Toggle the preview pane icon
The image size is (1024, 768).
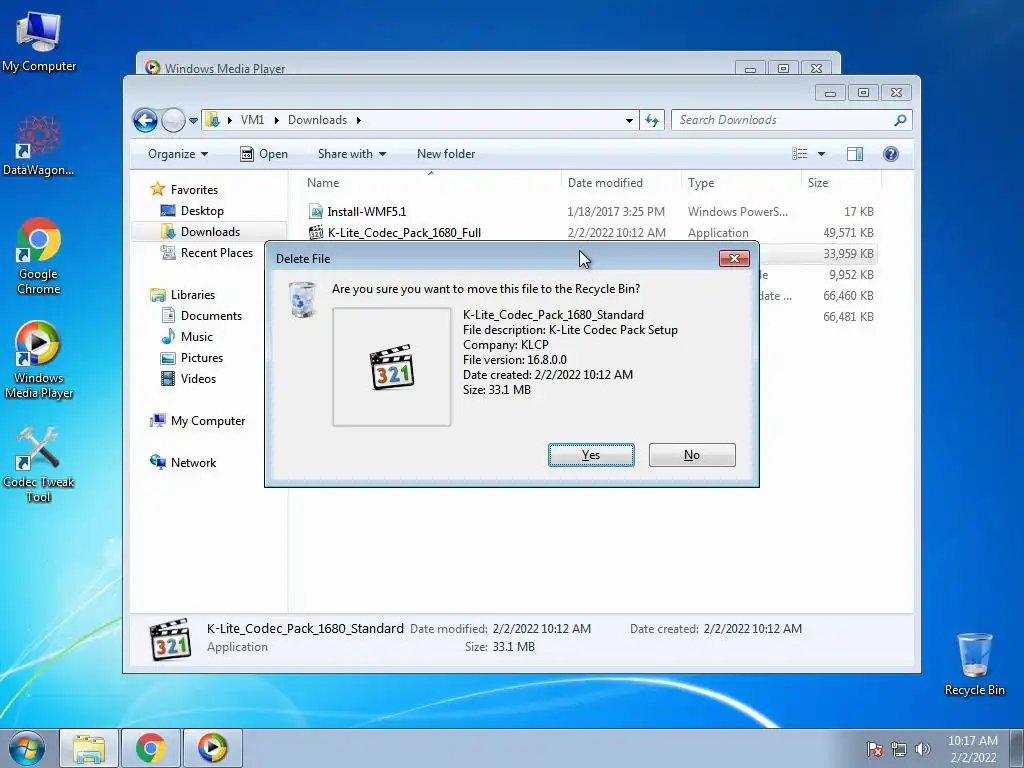point(855,154)
